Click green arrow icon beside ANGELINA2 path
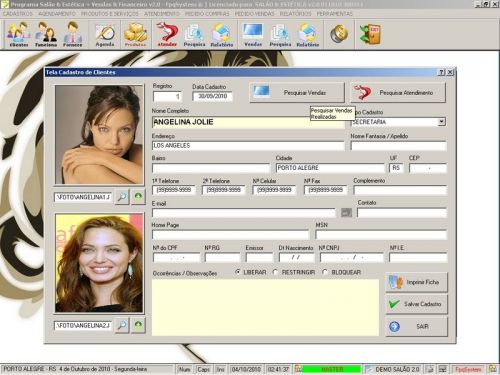This screenshot has height=375, width=500. coord(138,325)
